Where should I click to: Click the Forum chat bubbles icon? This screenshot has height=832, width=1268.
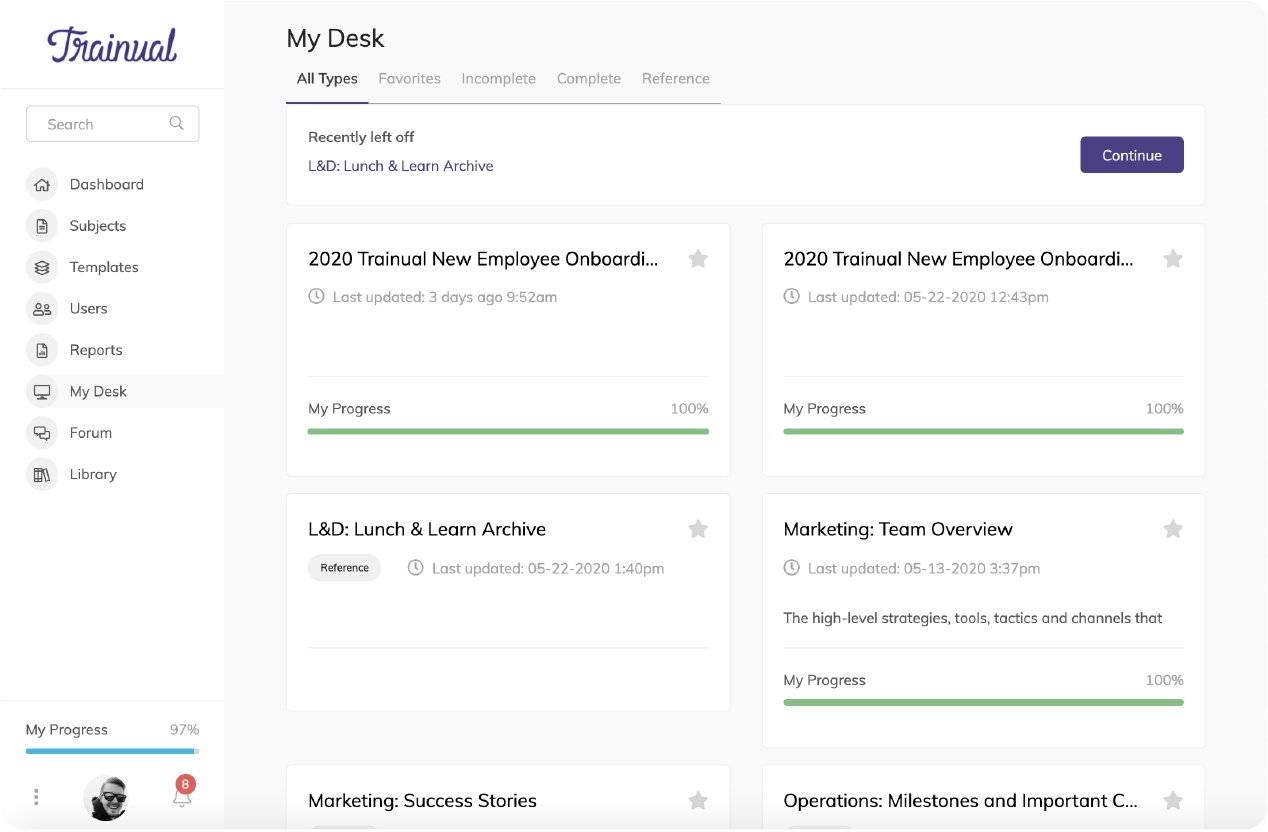pyautogui.click(x=42, y=433)
